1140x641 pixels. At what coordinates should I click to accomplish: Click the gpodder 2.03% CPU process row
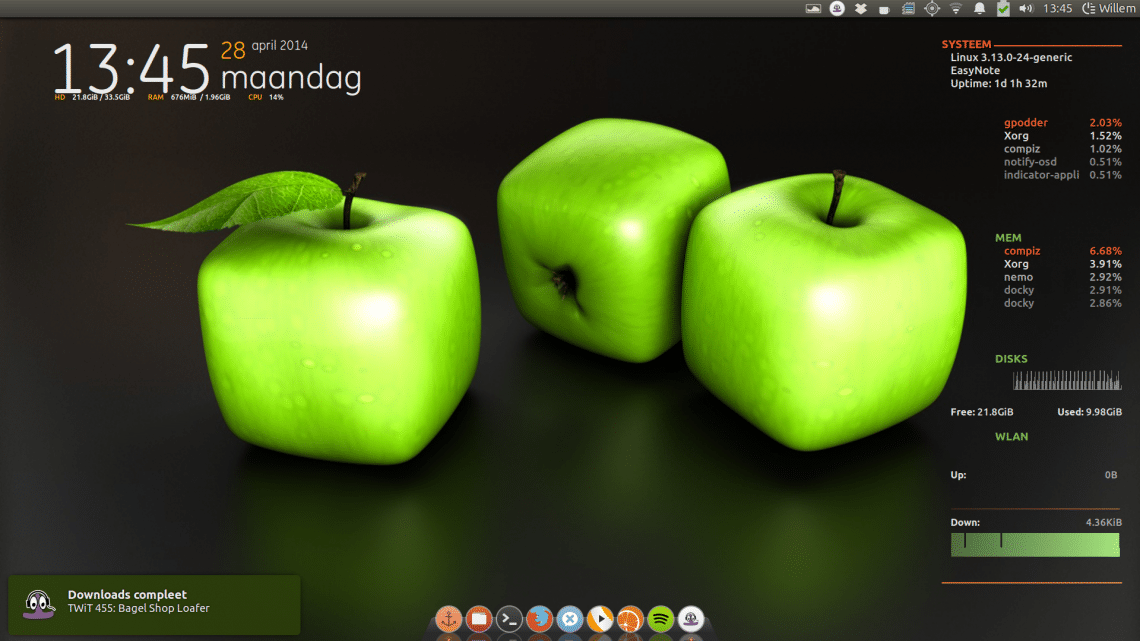pos(1063,123)
